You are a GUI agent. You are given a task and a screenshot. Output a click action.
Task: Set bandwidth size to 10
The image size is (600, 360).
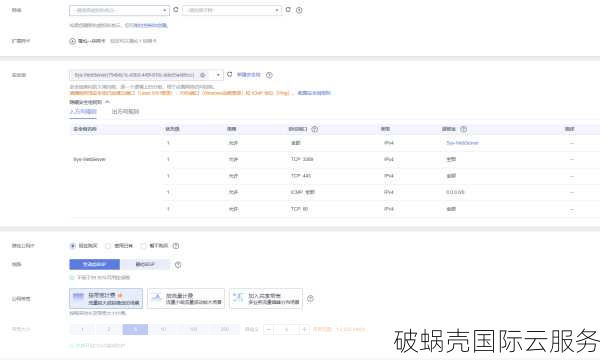[163, 329]
